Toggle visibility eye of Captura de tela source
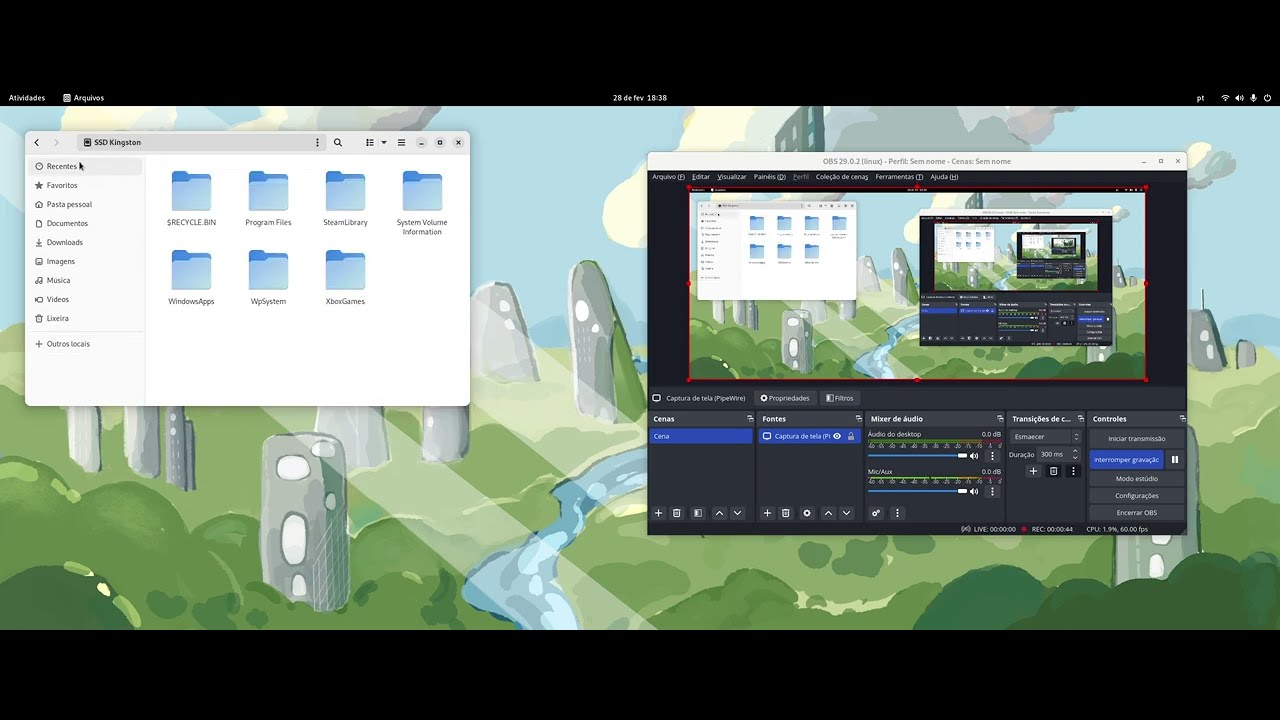 coord(837,436)
